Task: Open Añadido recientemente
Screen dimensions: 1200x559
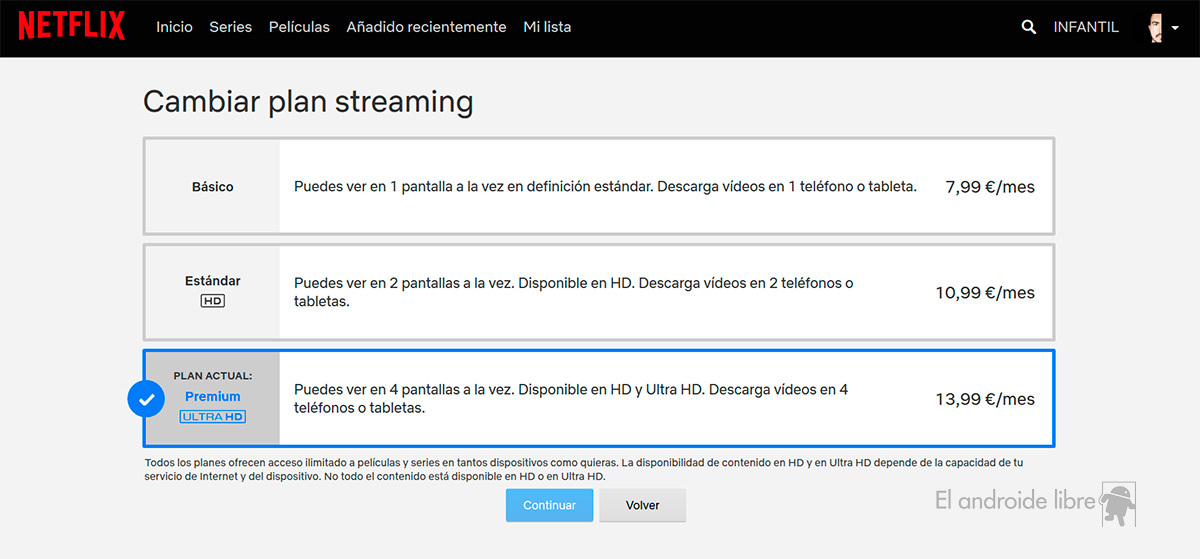Action: click(426, 27)
